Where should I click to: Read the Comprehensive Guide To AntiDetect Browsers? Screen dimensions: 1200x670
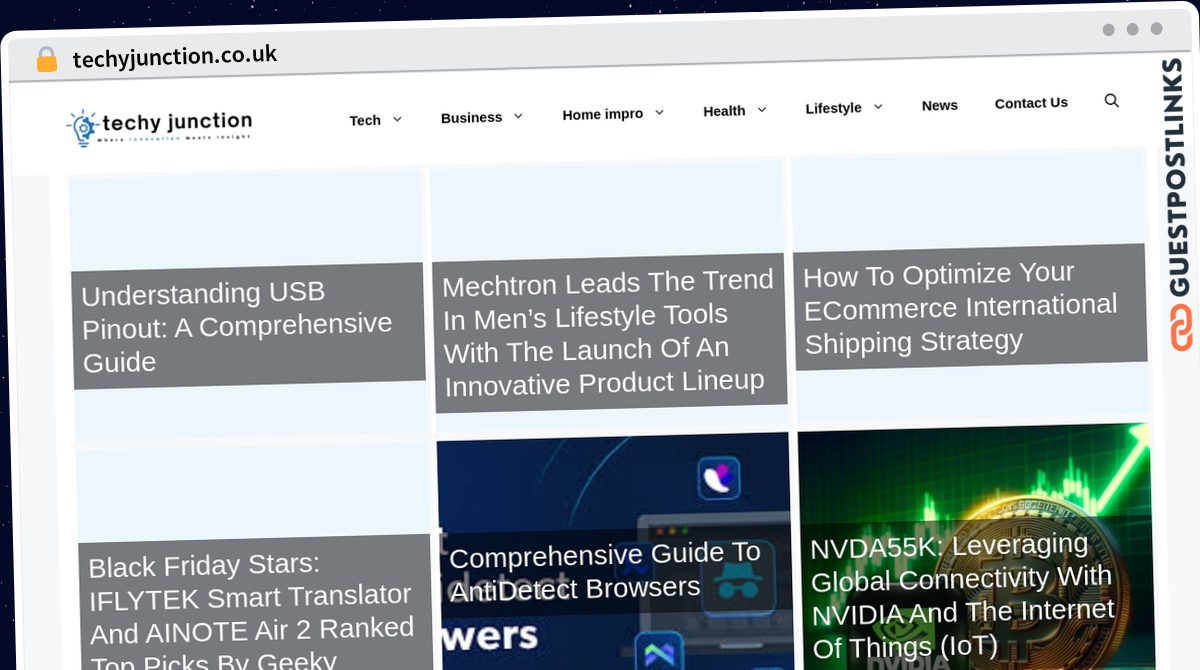pyautogui.click(x=606, y=570)
